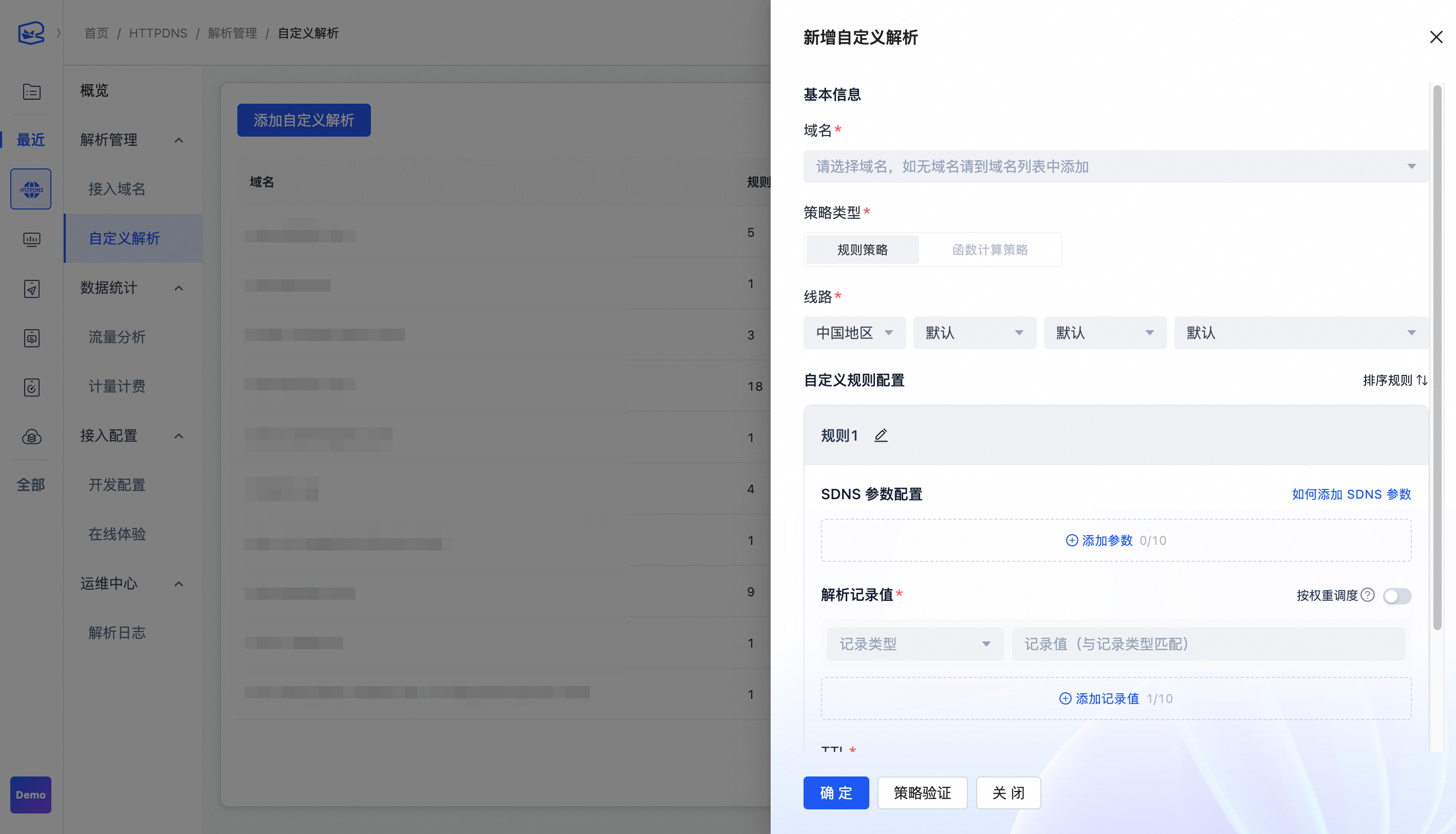Click the monitor chart sidebar icon

(x=31, y=239)
